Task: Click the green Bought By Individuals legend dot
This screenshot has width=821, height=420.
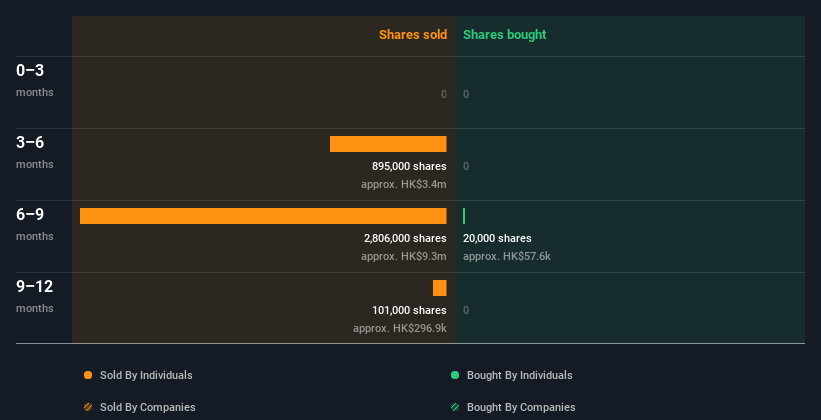Action: 455,375
